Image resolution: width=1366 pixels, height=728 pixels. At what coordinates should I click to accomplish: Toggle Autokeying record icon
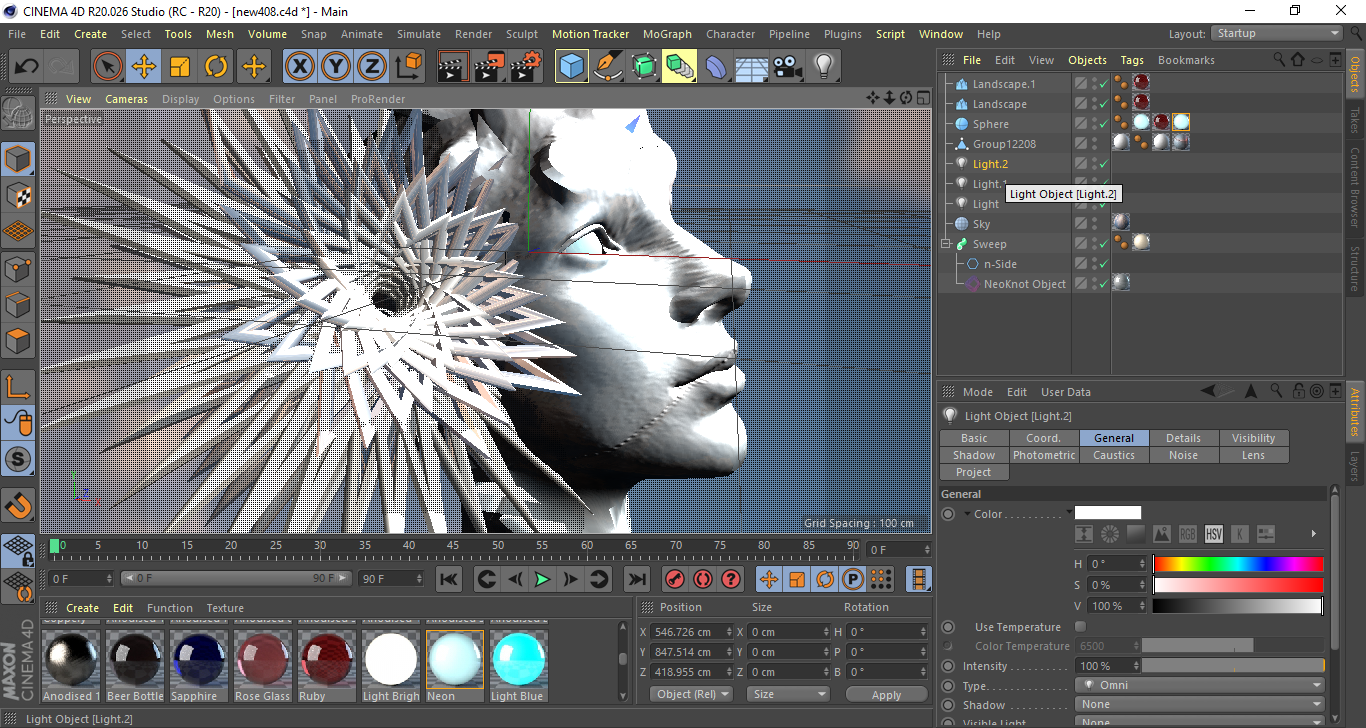[703, 579]
